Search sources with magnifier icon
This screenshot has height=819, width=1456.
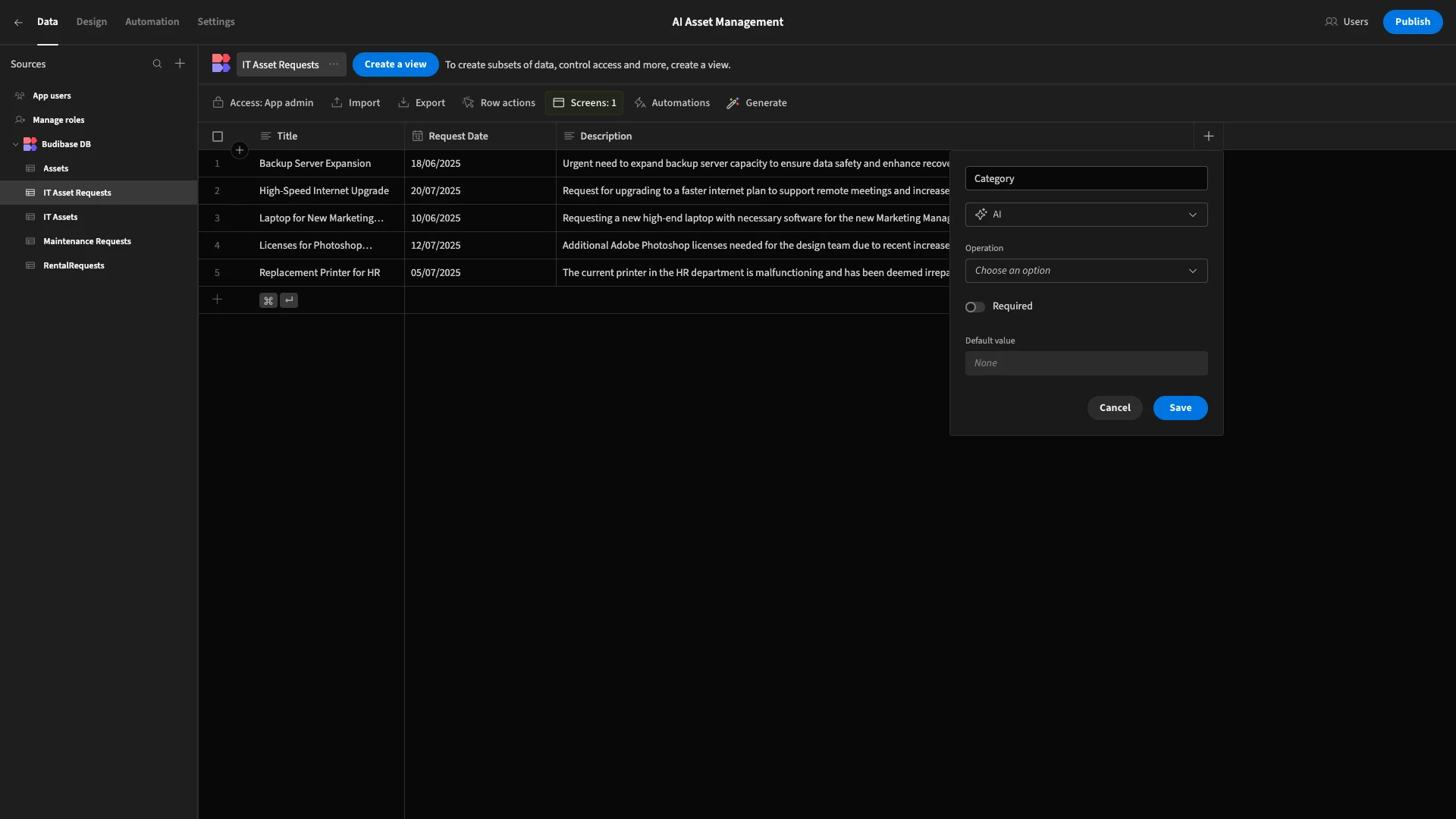(157, 64)
